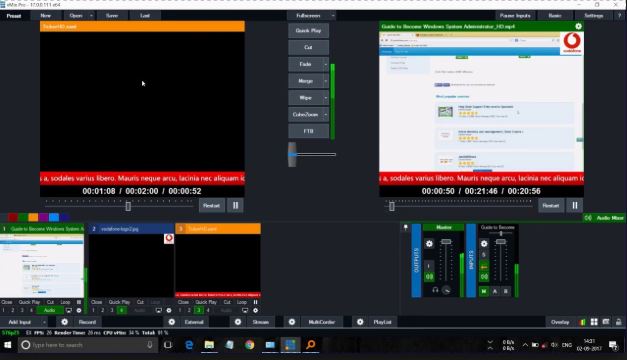
Task: Click New preset menu button
Action: coord(46,16)
